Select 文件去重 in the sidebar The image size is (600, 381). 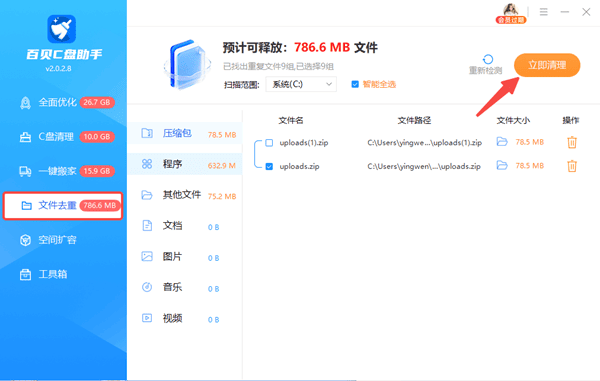(x=63, y=206)
